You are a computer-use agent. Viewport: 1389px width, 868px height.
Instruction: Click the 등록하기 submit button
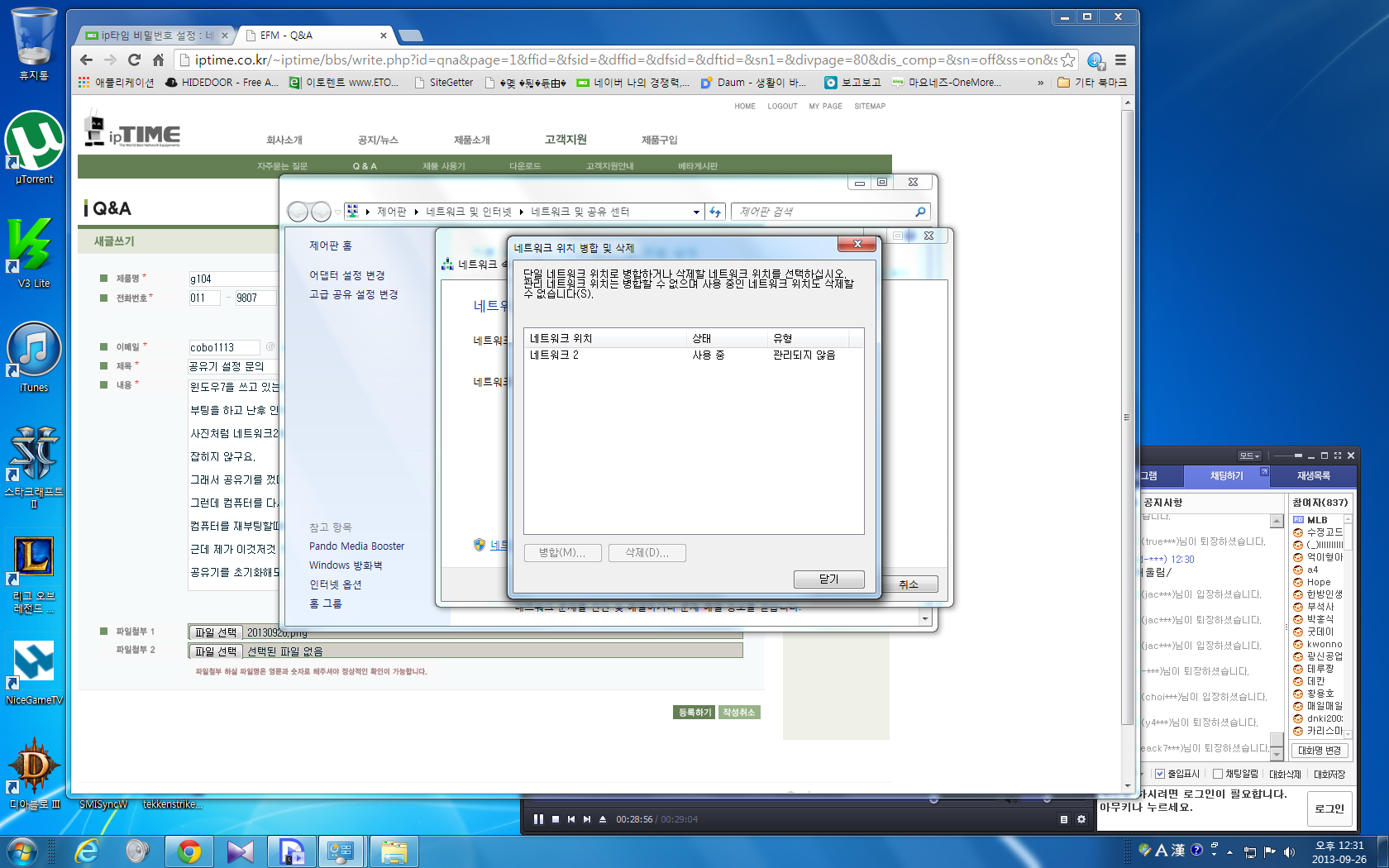coord(694,712)
